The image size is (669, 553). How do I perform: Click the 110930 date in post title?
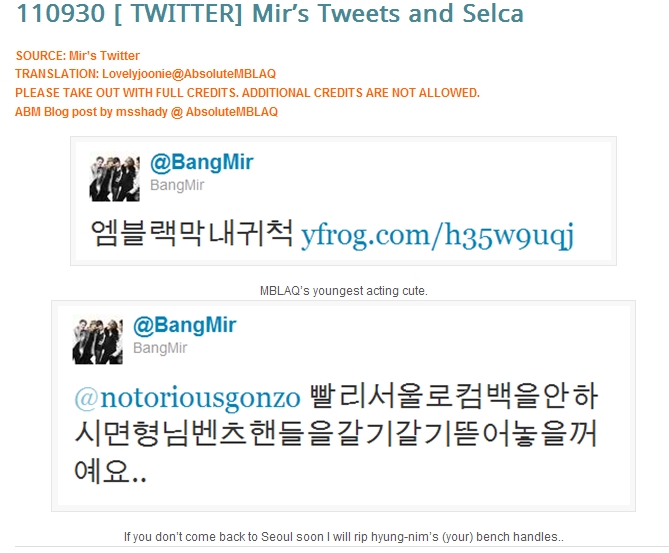61,13
